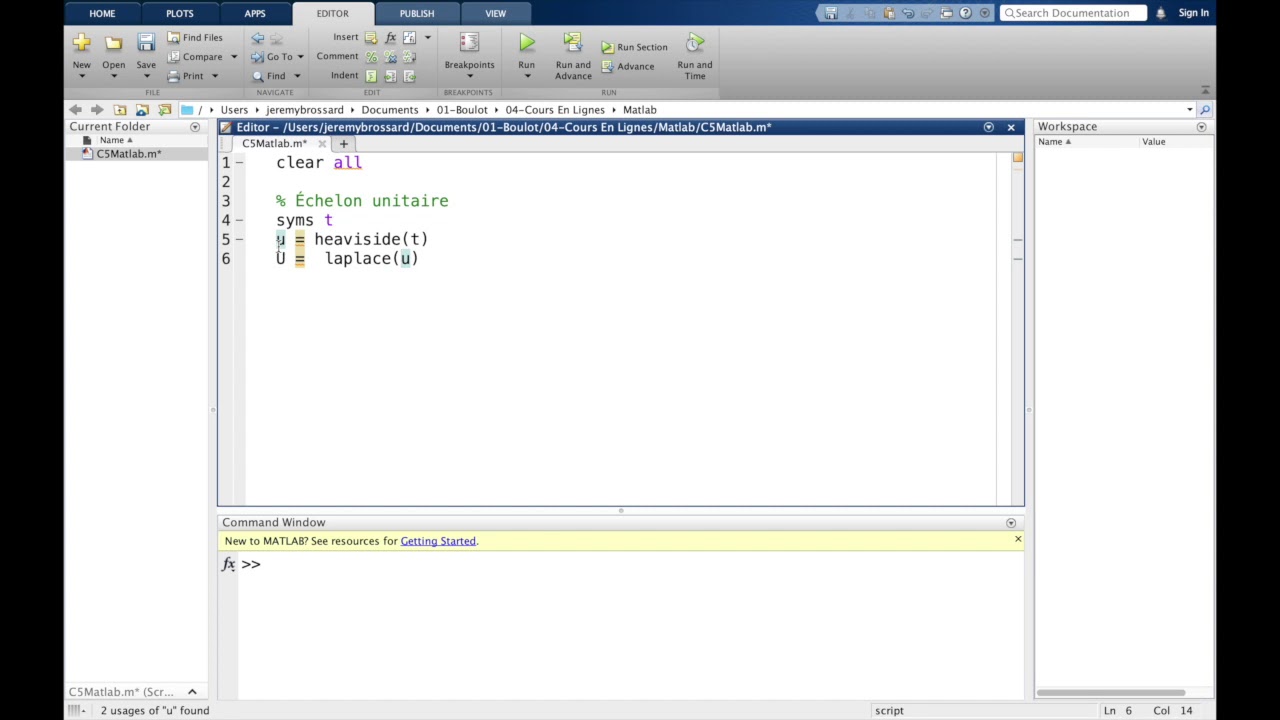Open the Compare dropdown arrow
Screen dimensions: 1280x720
click(x=234, y=57)
